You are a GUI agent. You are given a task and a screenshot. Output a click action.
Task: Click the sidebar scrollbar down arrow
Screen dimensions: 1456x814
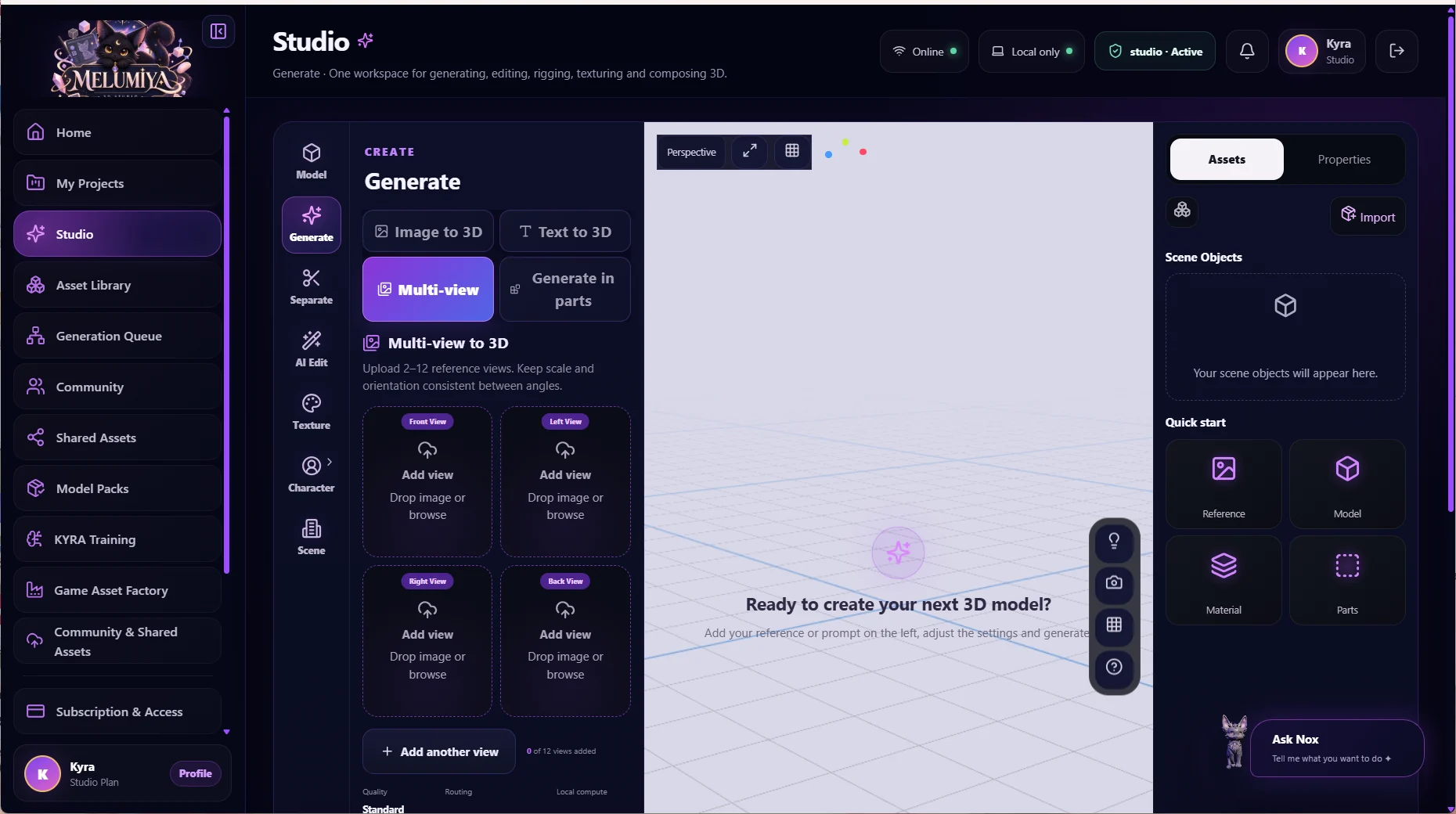point(227,732)
